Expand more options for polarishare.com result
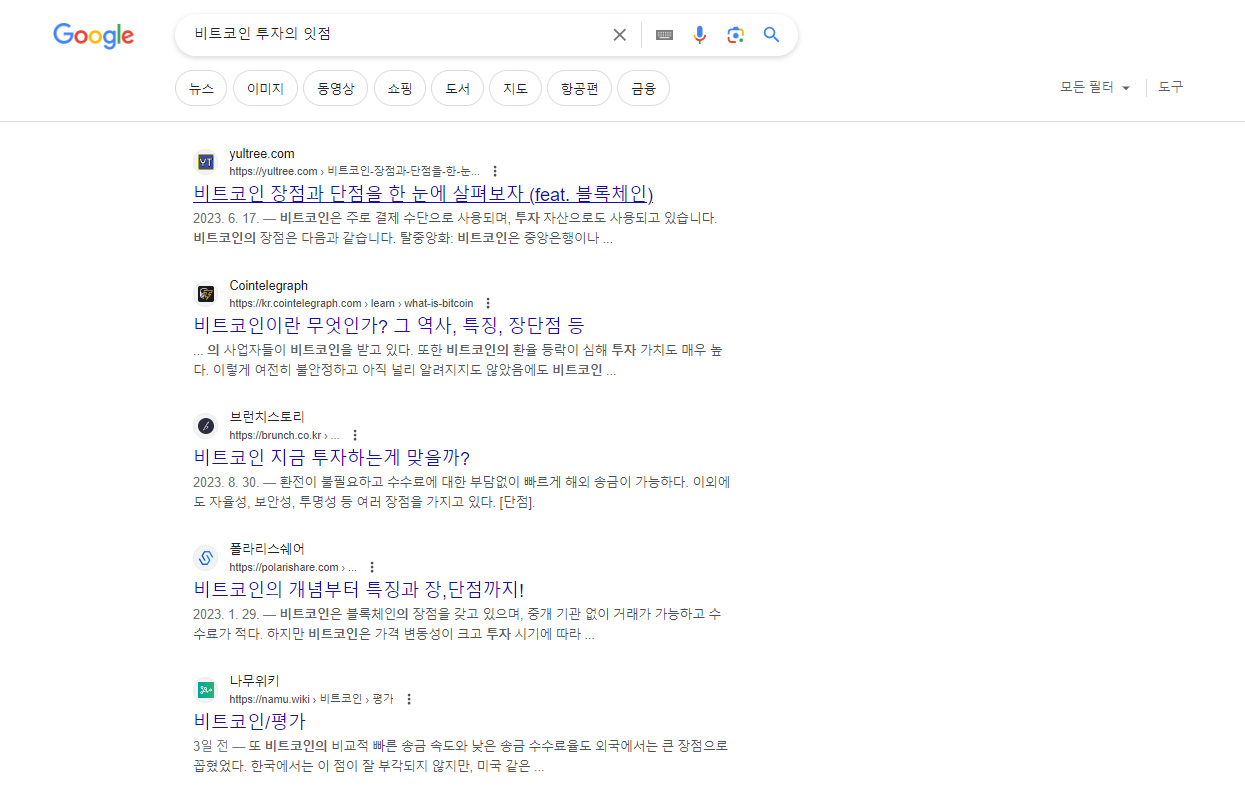 tap(372, 567)
